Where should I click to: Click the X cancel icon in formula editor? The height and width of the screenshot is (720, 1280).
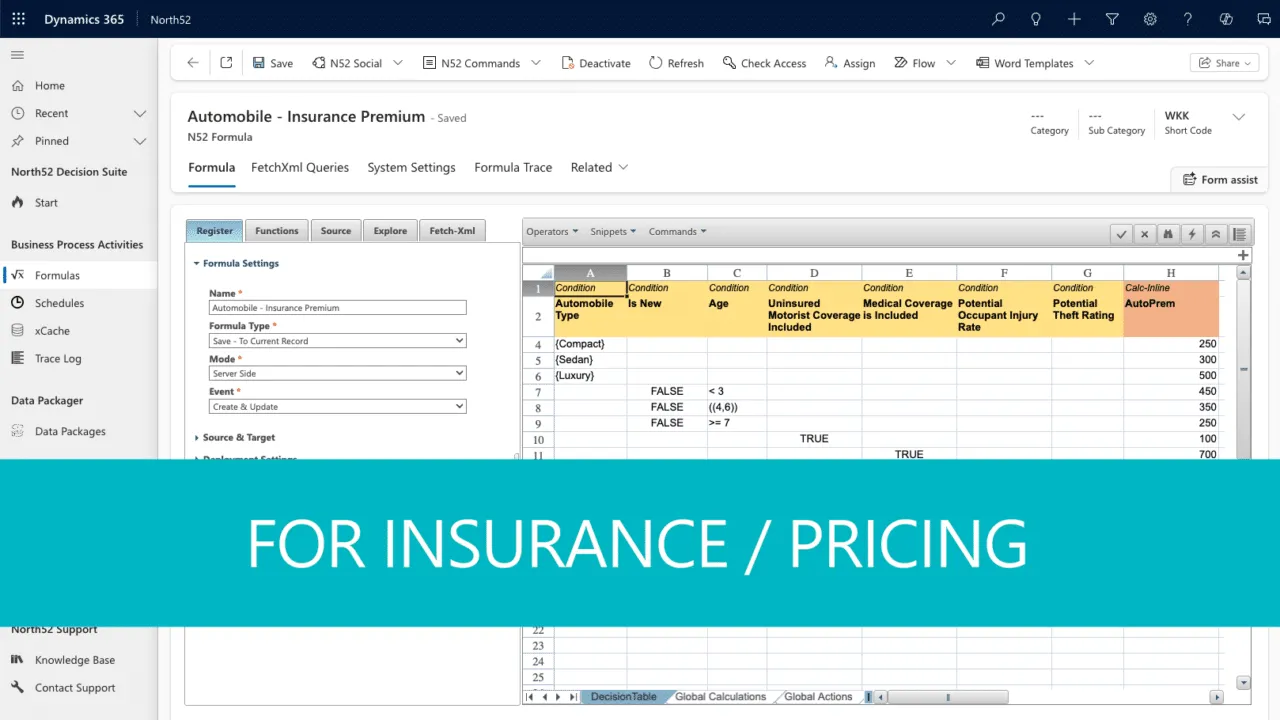coord(1145,234)
